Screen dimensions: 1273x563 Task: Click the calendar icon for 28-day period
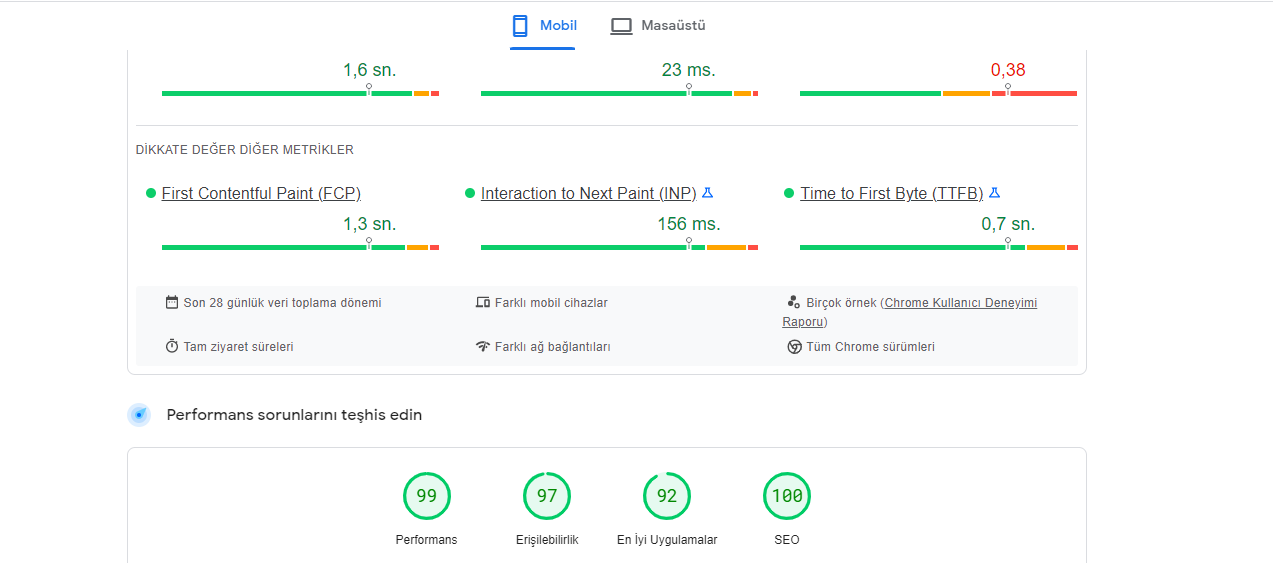tap(172, 302)
